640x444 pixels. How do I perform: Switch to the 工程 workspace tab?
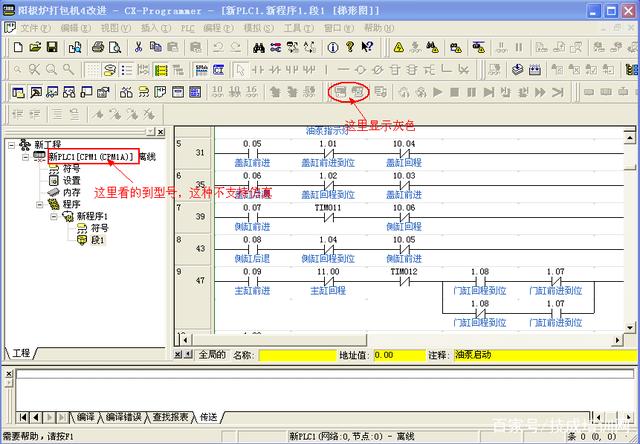[x=21, y=353]
